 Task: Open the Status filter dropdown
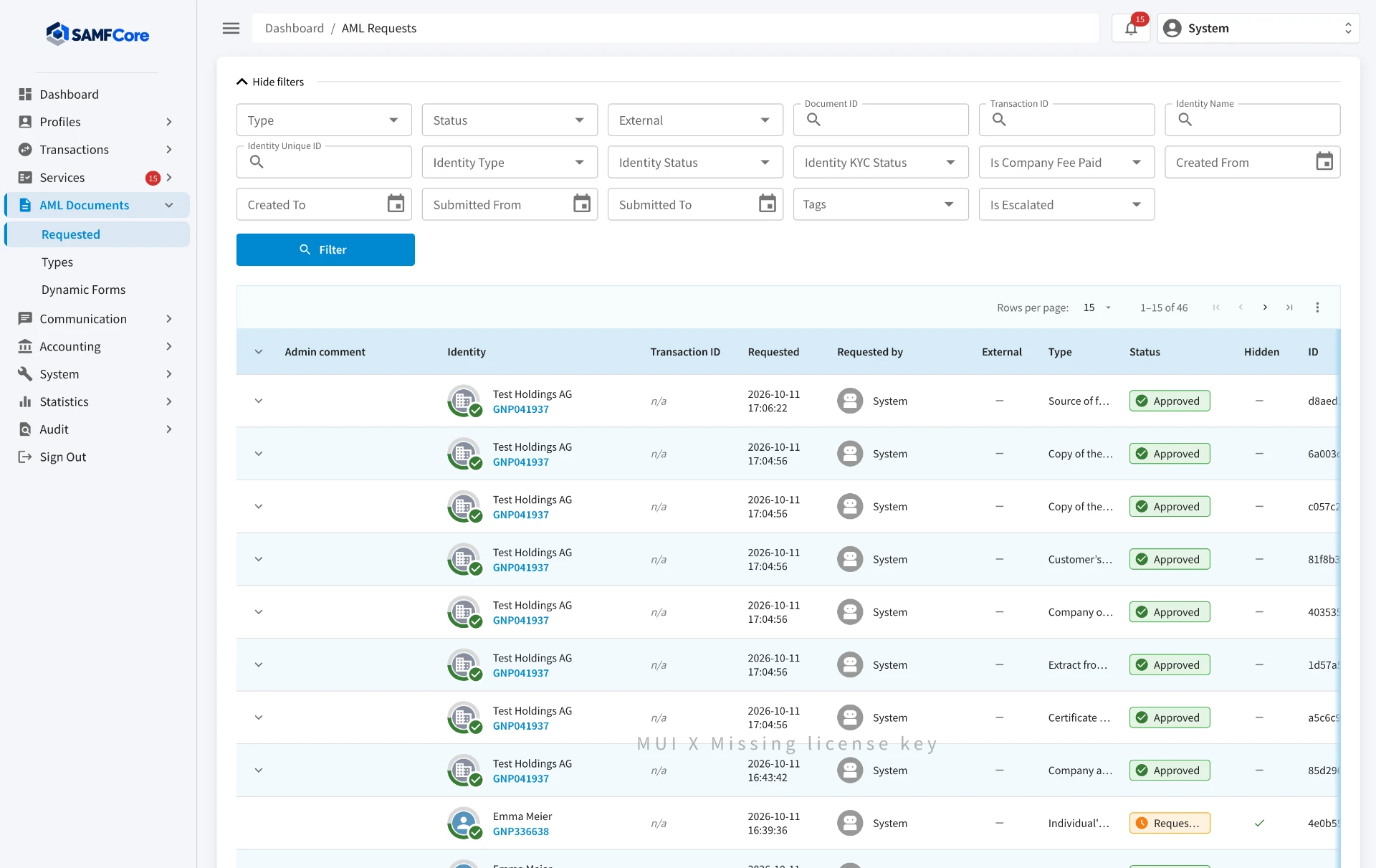point(510,120)
